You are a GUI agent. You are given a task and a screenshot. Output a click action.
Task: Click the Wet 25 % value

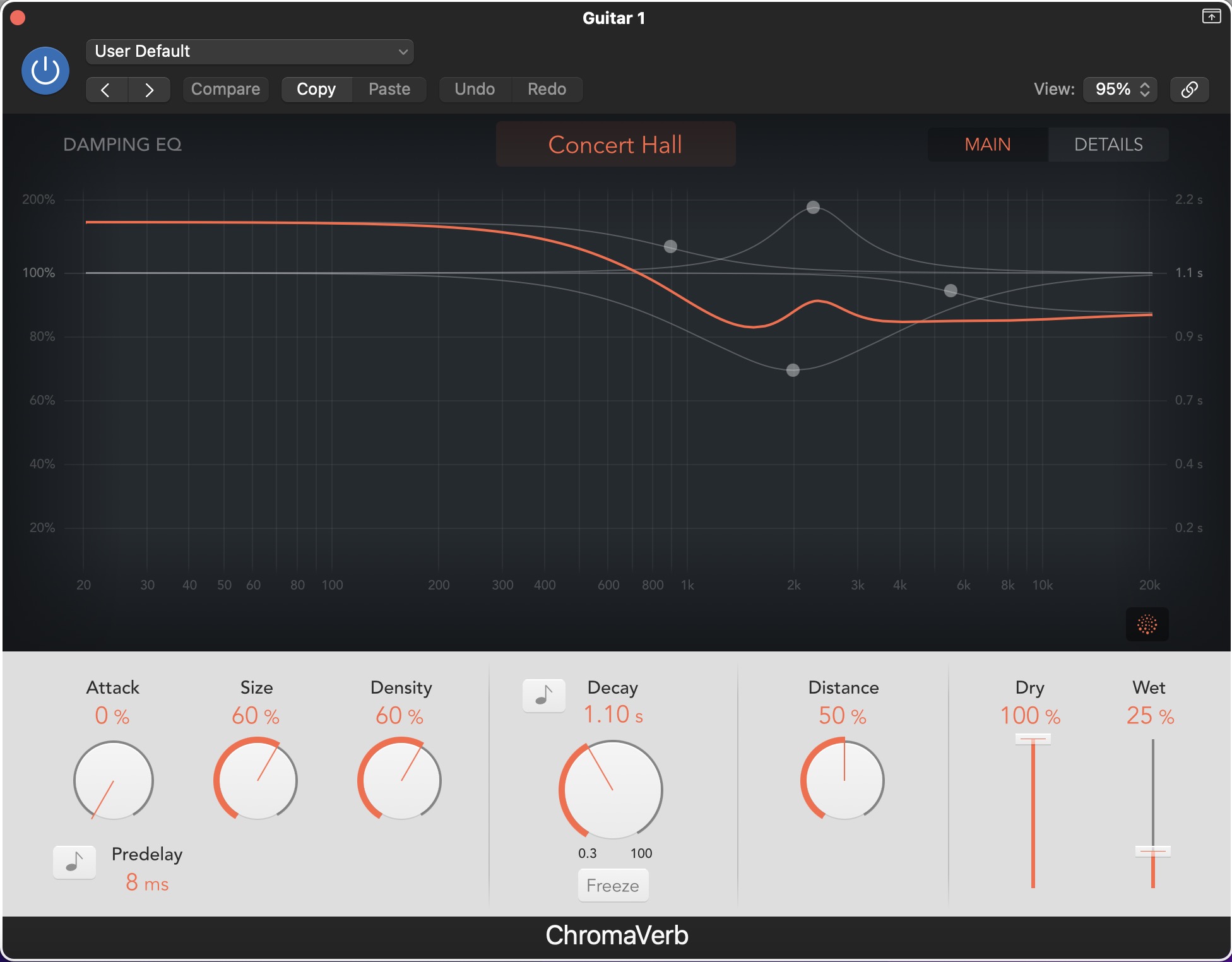[x=1150, y=716]
